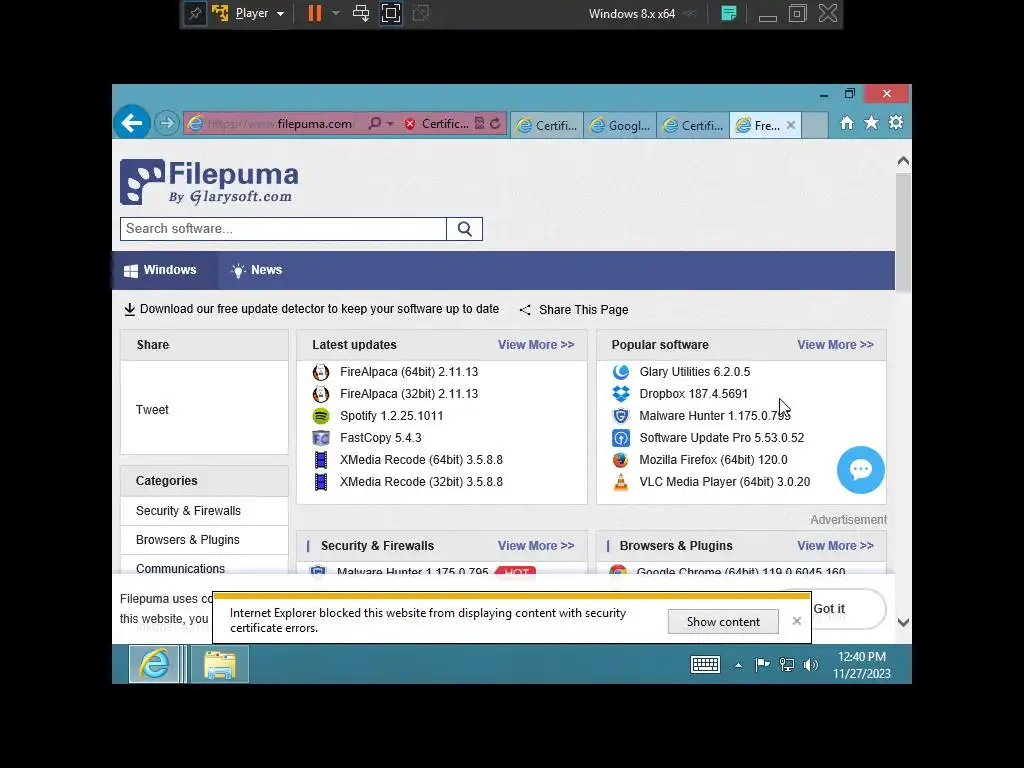Click the page scrollbar up arrow
Viewport: 1024px width, 768px height.
pyautogui.click(x=903, y=161)
